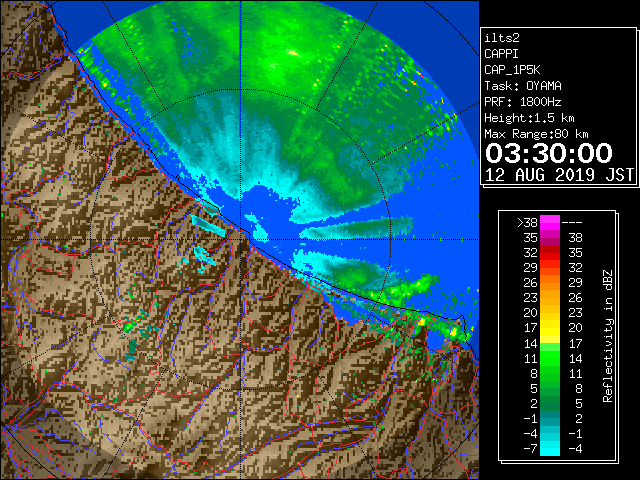The image size is (640, 480).
Task: Click the '---' legend label
Action: (572, 223)
